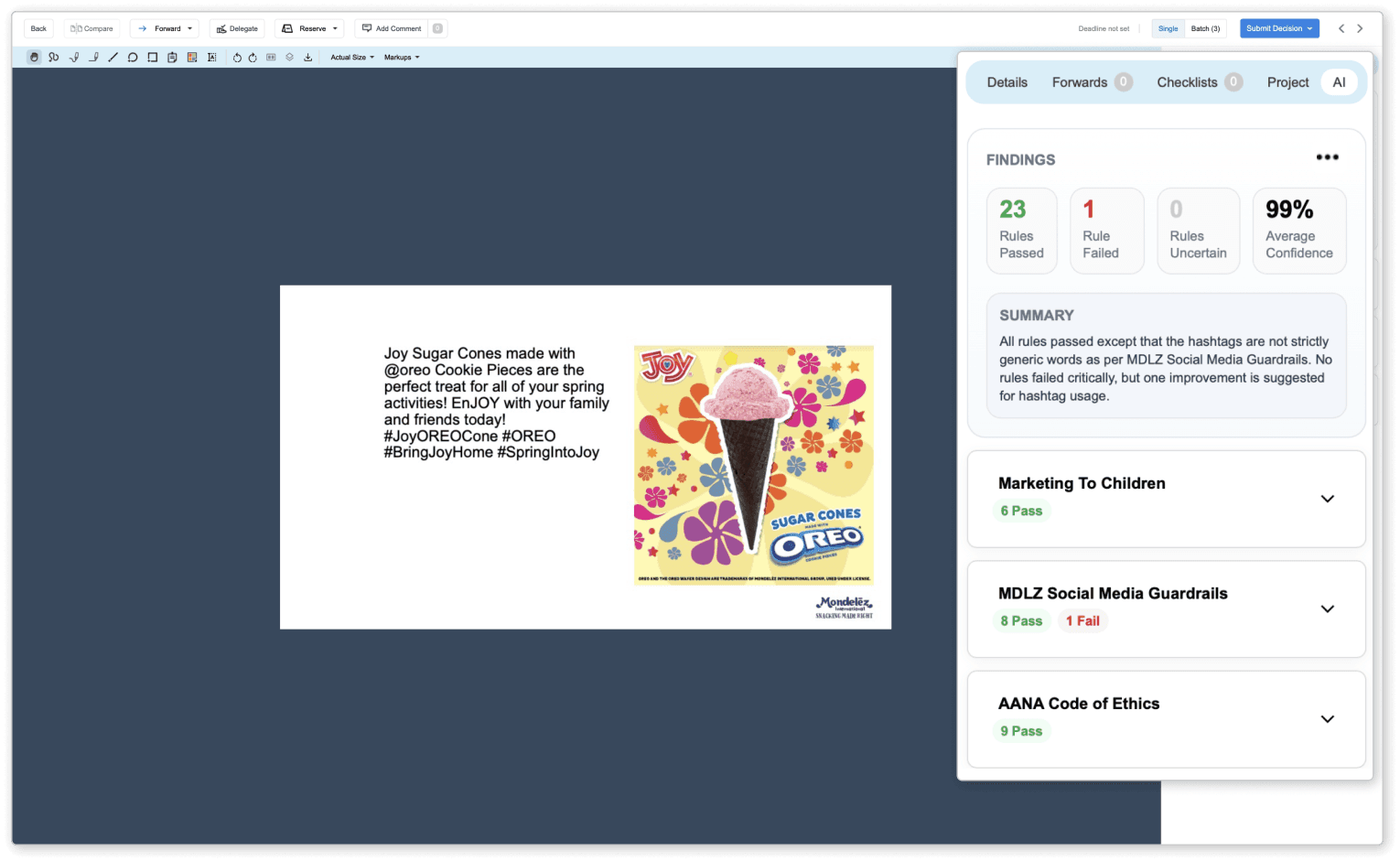Choose the freehand pen markup tool
The height and width of the screenshot is (862, 1400).
pyautogui.click(x=74, y=57)
